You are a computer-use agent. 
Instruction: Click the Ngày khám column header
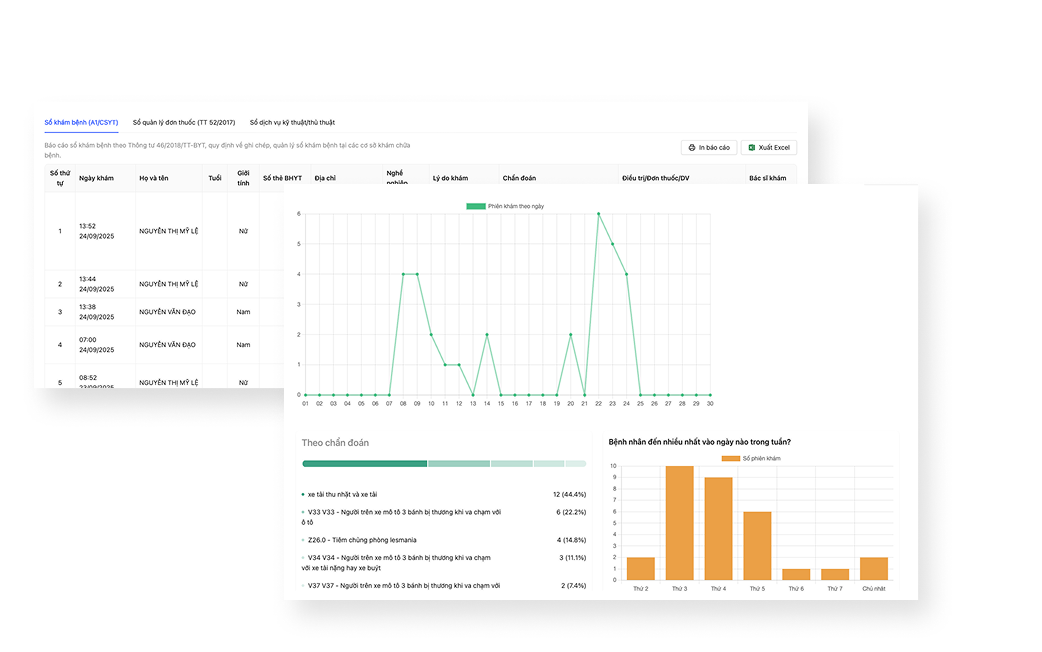point(96,178)
